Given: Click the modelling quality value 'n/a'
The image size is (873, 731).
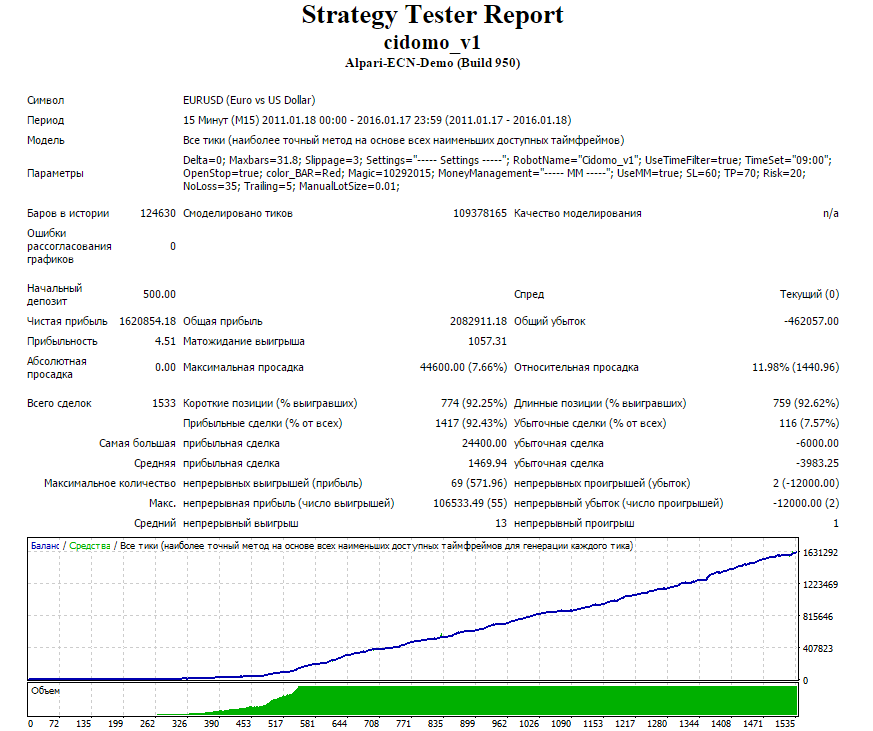Looking at the screenshot, I should [x=831, y=213].
